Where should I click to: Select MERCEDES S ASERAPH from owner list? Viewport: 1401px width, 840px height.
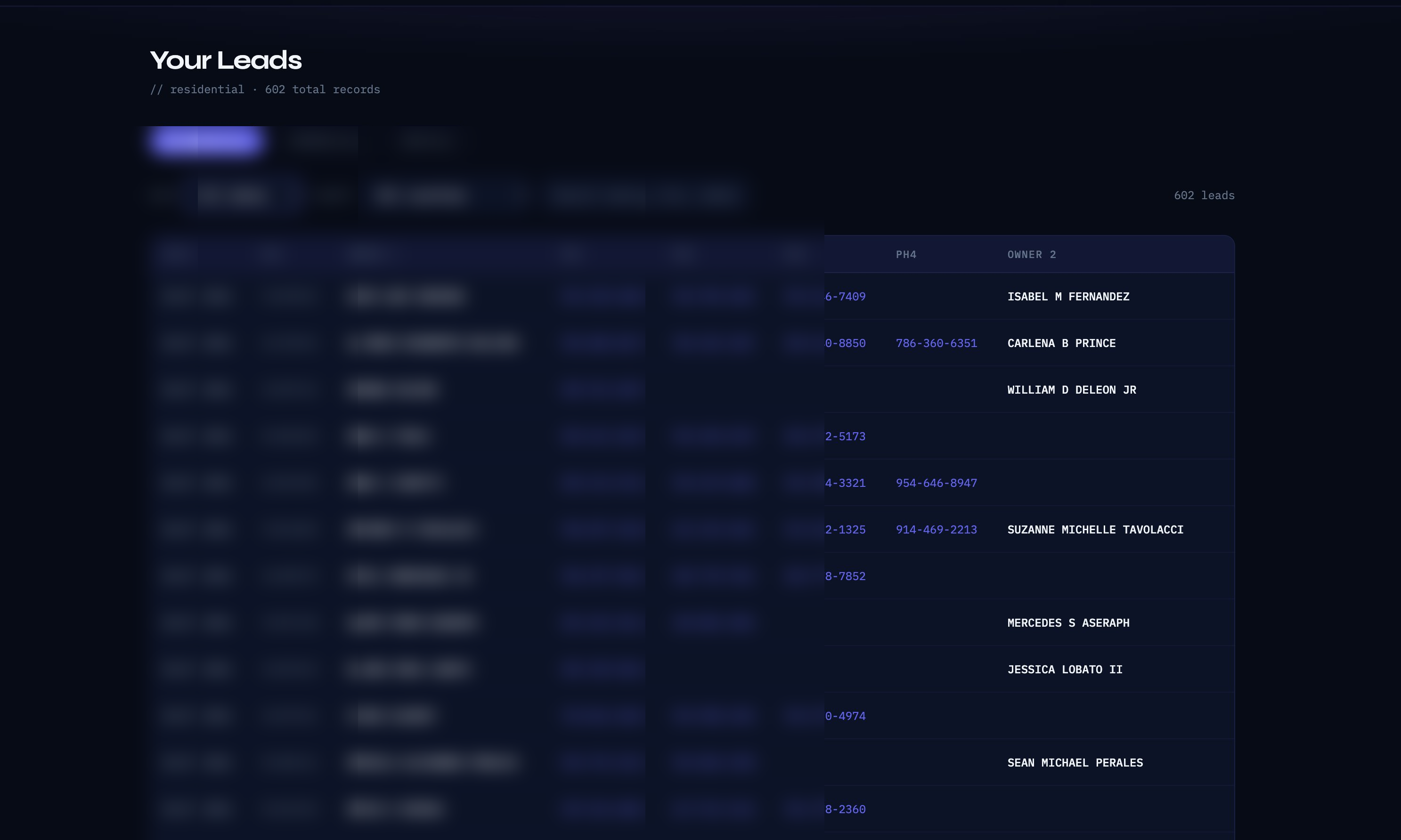[x=1068, y=622]
